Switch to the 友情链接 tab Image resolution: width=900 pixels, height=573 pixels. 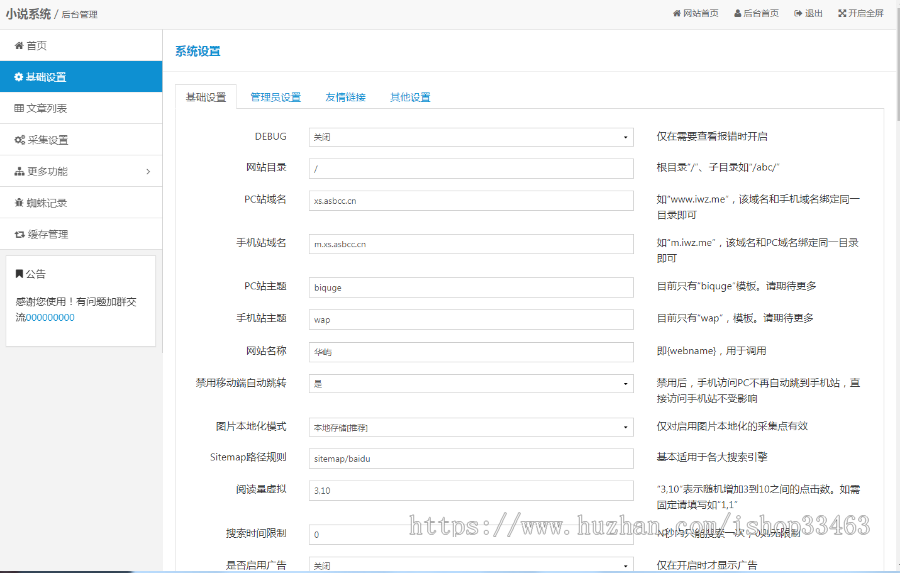point(346,97)
